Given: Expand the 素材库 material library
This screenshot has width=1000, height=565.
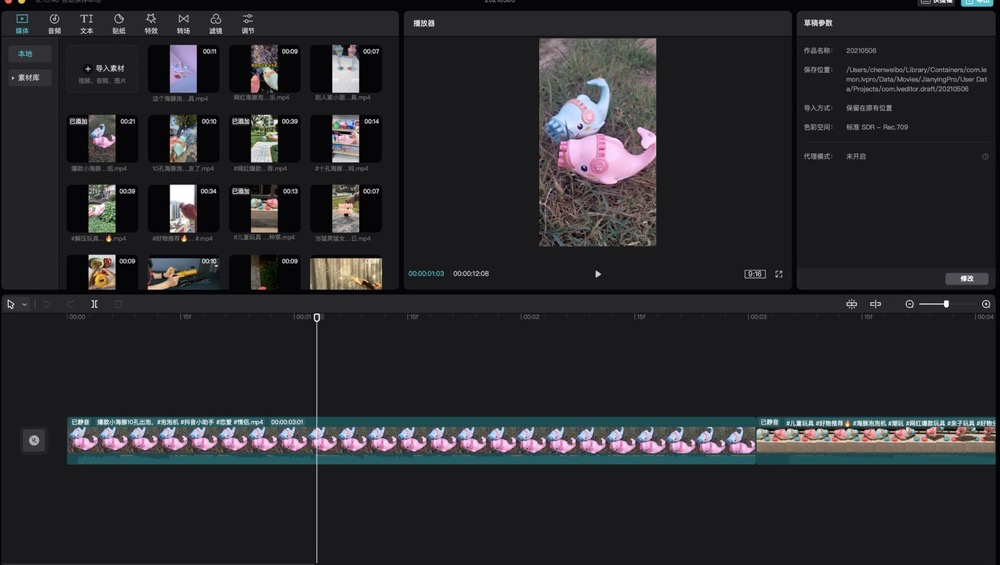Looking at the screenshot, I should [x=29, y=78].
